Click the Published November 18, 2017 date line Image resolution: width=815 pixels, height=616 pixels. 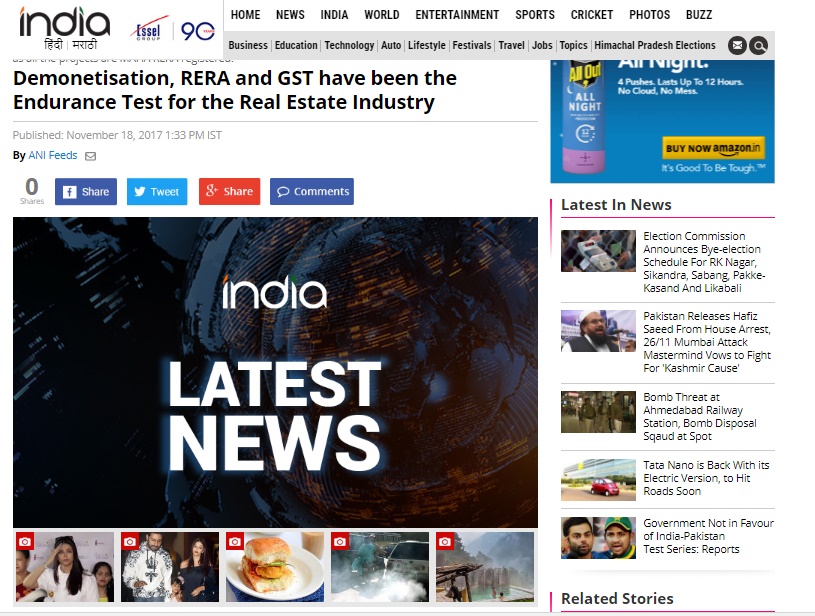click(117, 135)
